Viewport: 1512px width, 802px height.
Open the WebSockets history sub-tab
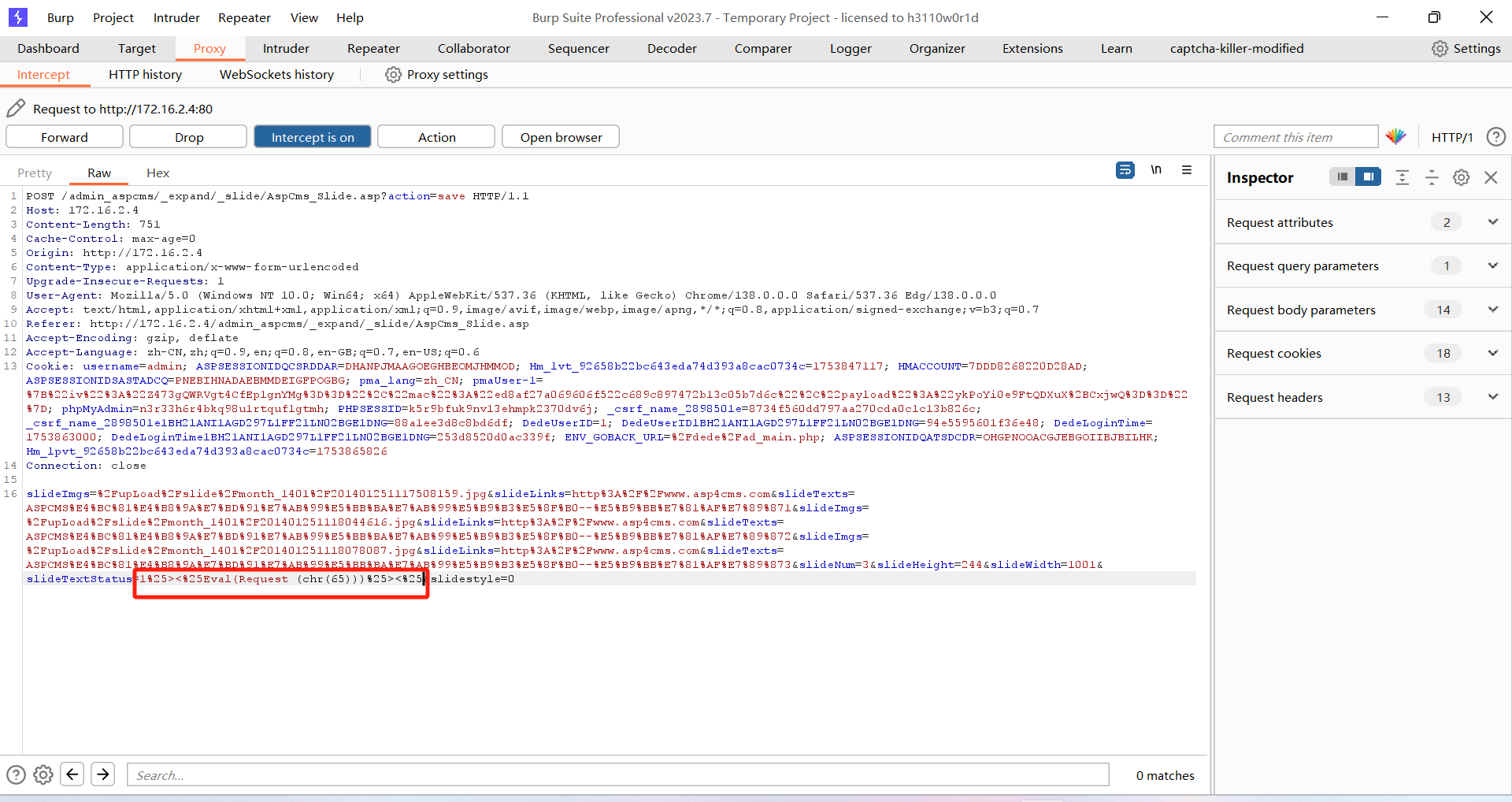coord(276,74)
